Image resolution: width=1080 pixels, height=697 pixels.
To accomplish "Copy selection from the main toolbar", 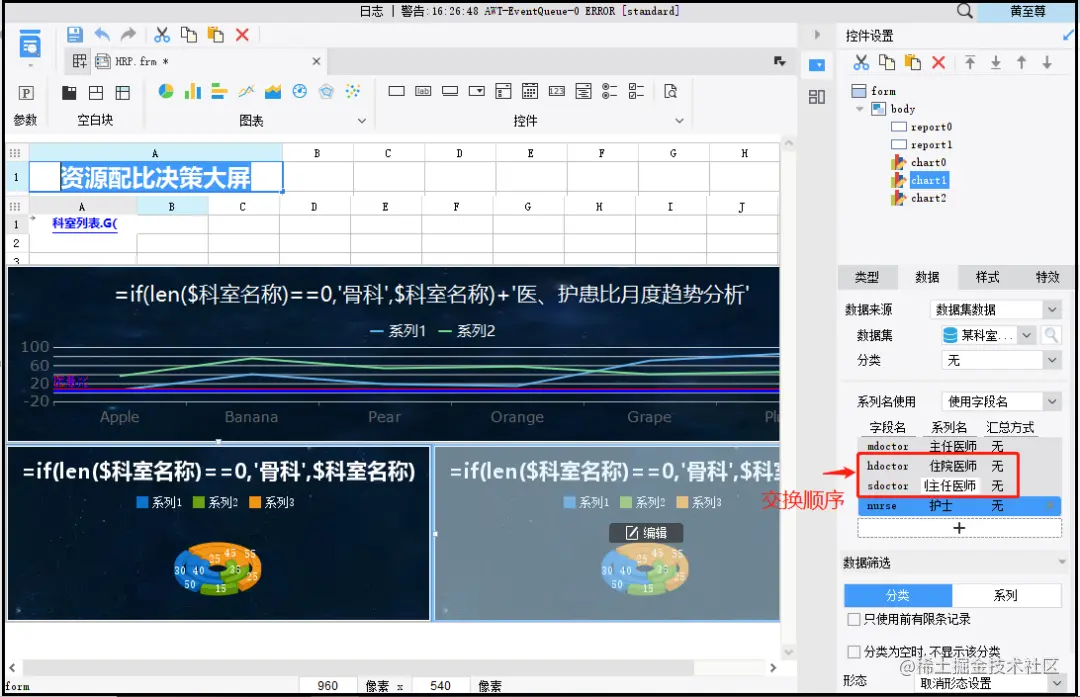I will tap(188, 34).
